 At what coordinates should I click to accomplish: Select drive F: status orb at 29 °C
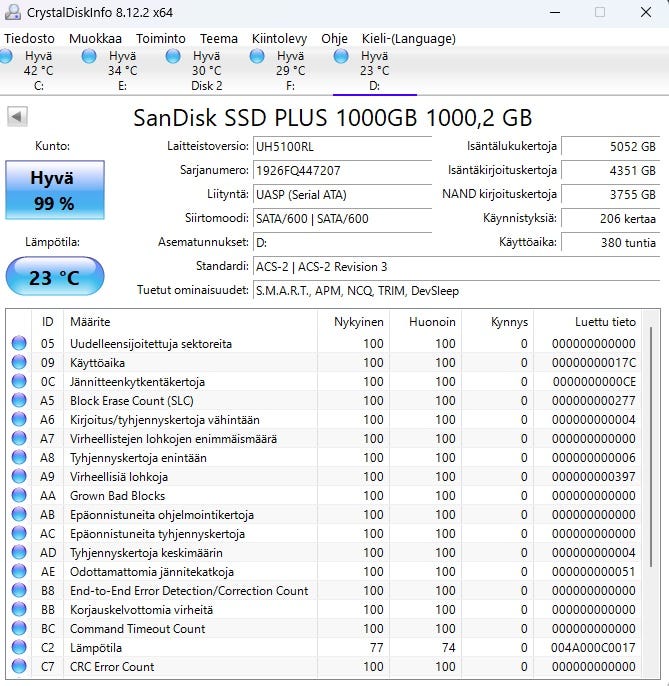[x=258, y=57]
